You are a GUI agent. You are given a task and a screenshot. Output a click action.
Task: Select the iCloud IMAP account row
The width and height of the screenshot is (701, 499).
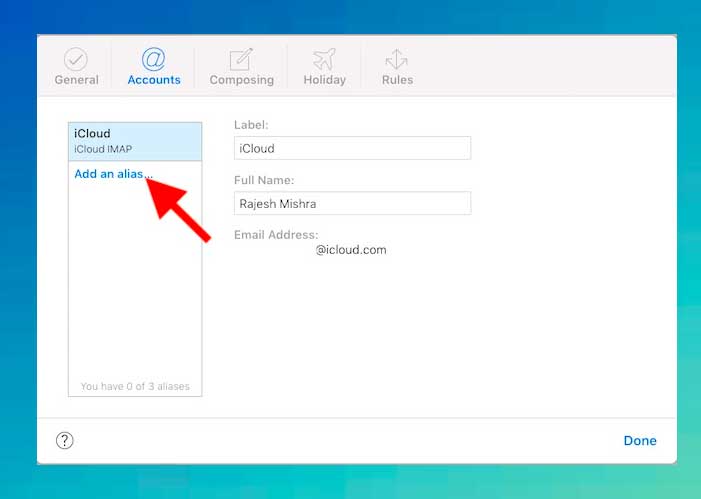pyautogui.click(x=135, y=141)
